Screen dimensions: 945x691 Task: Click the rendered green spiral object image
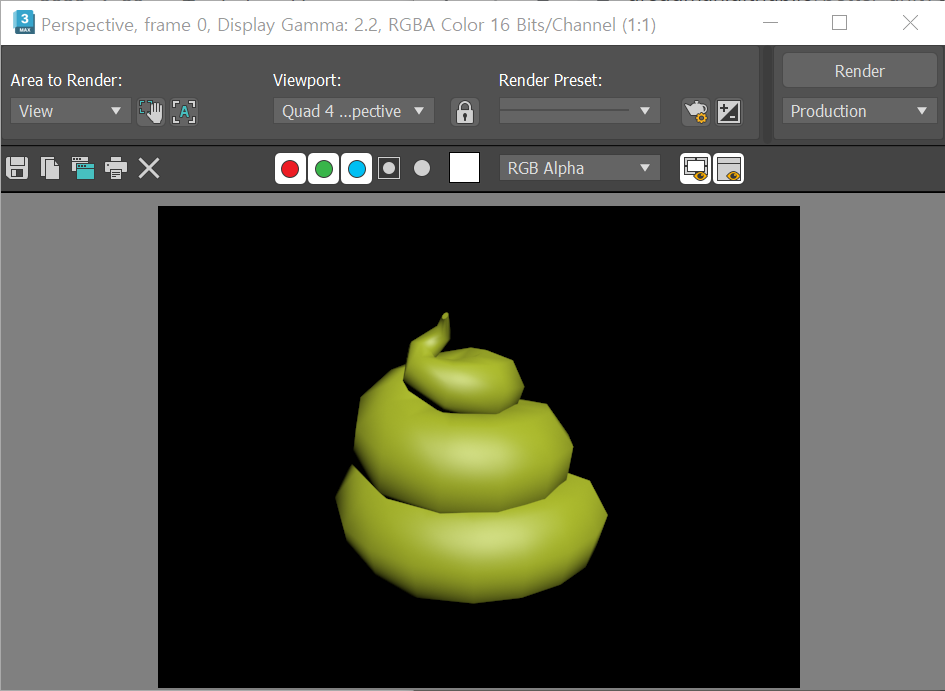pos(471,458)
